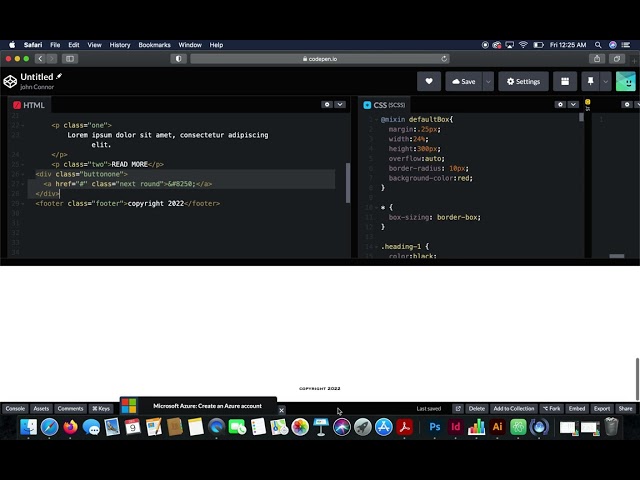
Task: Click the Export button
Action: point(602,408)
